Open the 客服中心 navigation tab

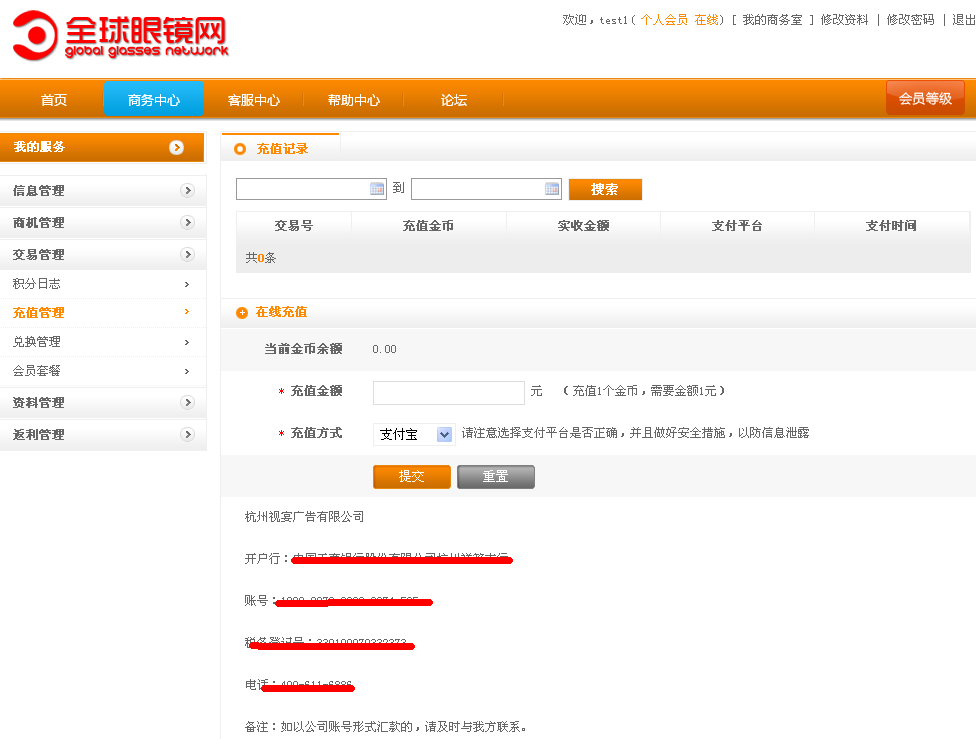pyautogui.click(x=253, y=100)
